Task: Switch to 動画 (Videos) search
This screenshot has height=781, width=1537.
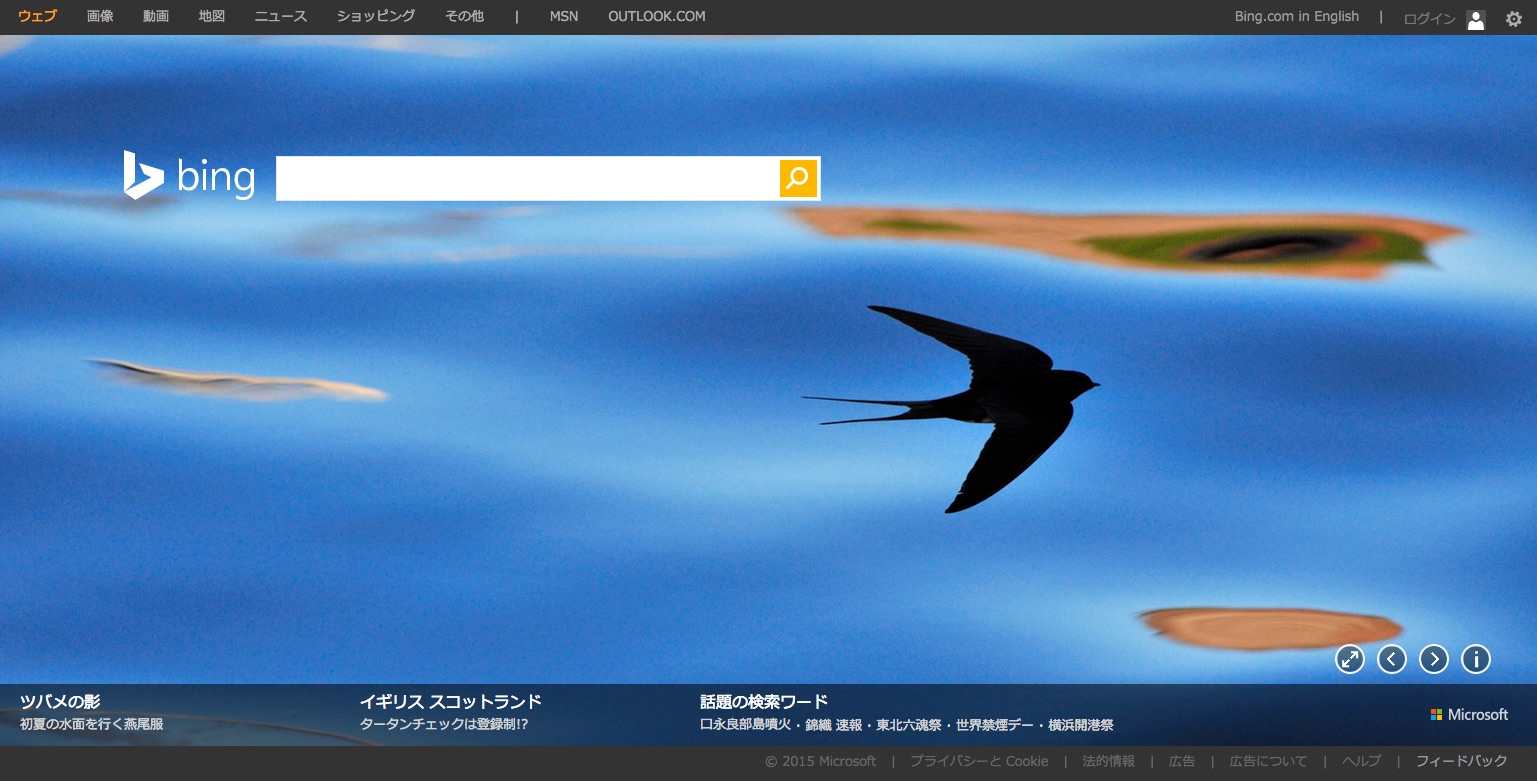Action: [156, 16]
